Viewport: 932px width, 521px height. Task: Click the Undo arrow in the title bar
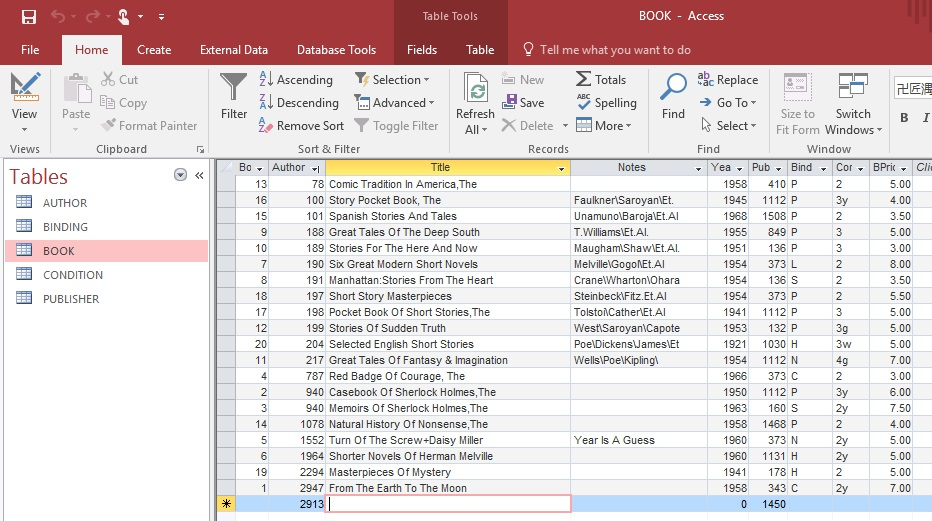[x=58, y=17]
